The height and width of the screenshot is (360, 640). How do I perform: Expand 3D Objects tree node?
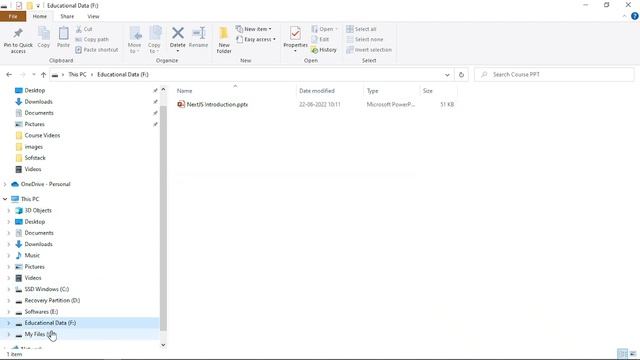pos(9,210)
